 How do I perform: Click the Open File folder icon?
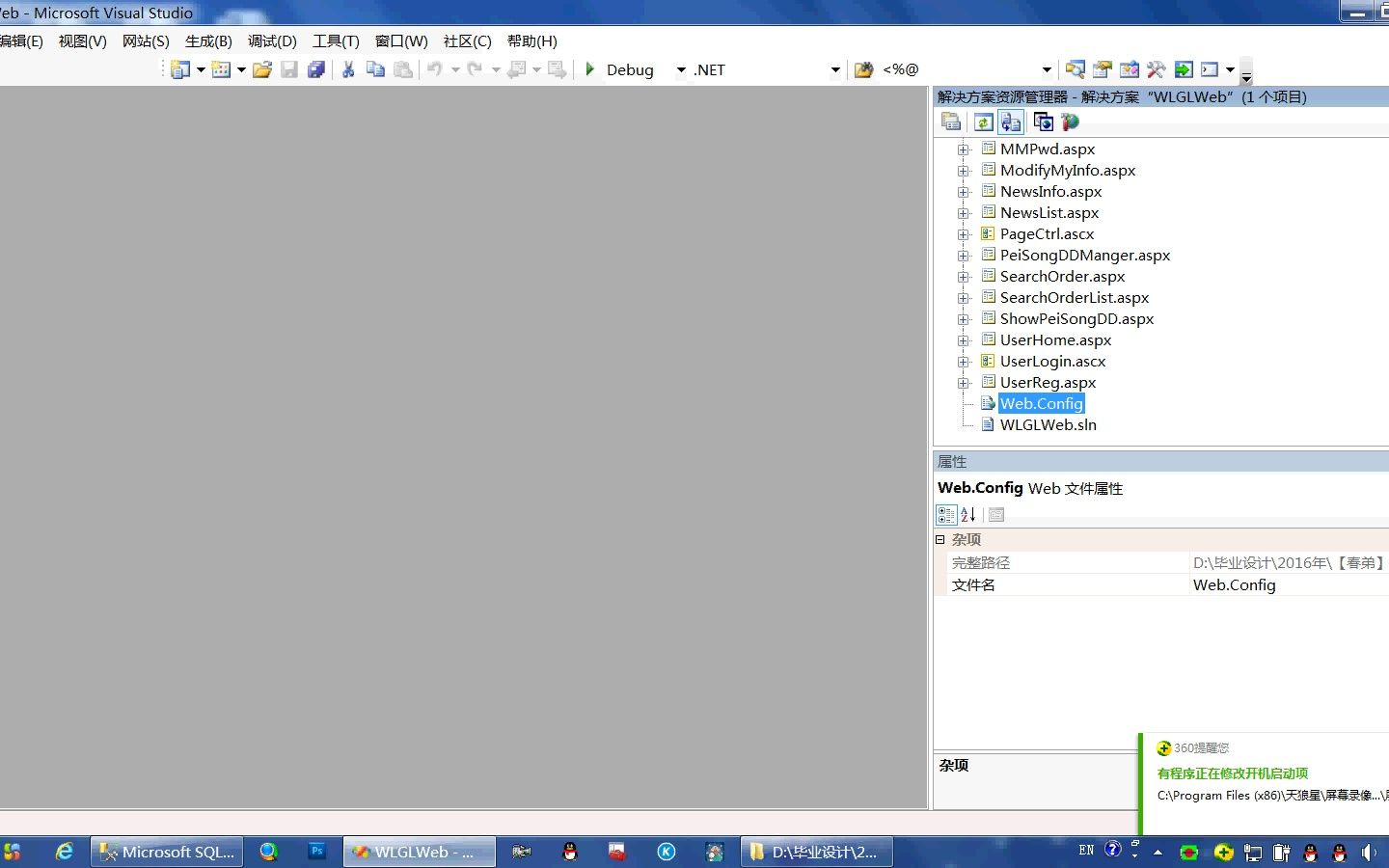(x=262, y=68)
